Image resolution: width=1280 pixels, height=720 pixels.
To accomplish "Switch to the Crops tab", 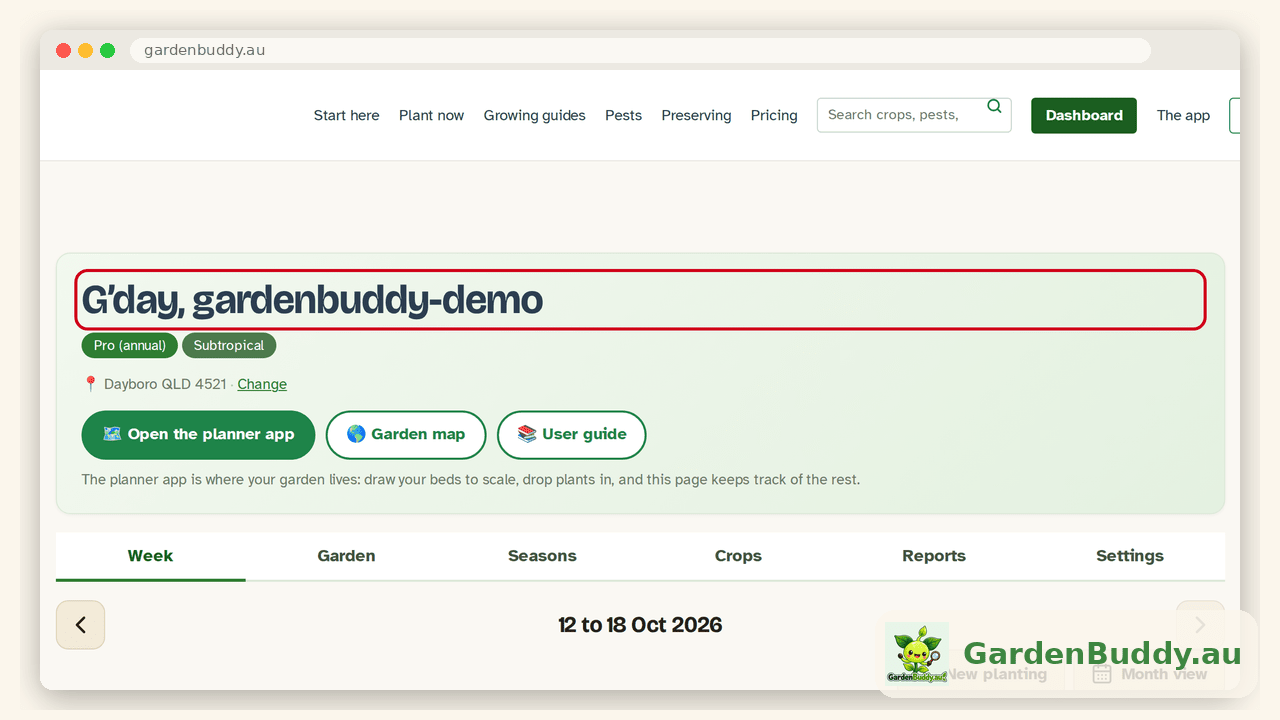I will [738, 556].
